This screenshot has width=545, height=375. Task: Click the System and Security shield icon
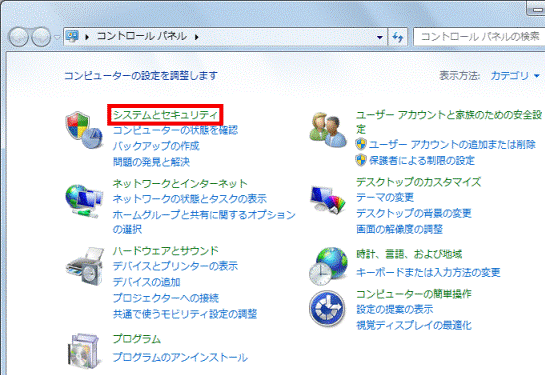click(84, 130)
